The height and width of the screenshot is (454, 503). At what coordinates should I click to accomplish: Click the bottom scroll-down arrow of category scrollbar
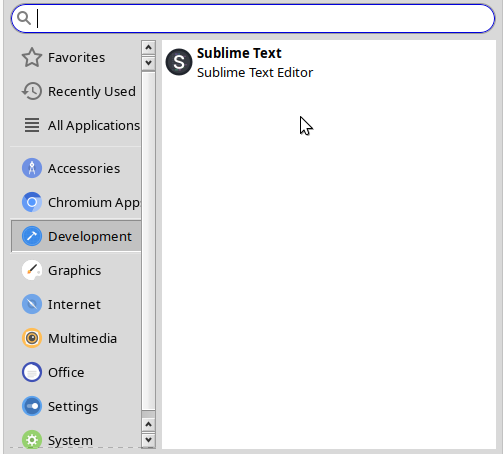point(148,440)
